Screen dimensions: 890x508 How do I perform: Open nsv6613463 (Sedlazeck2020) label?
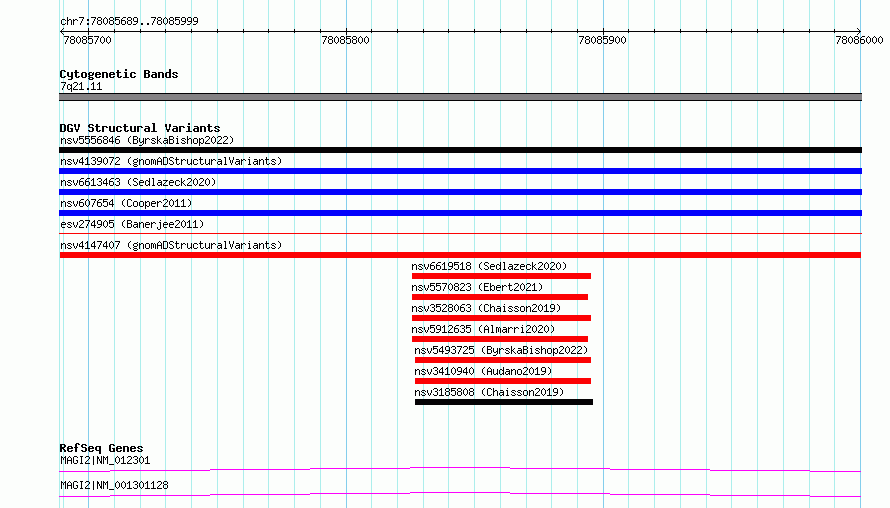(138, 182)
